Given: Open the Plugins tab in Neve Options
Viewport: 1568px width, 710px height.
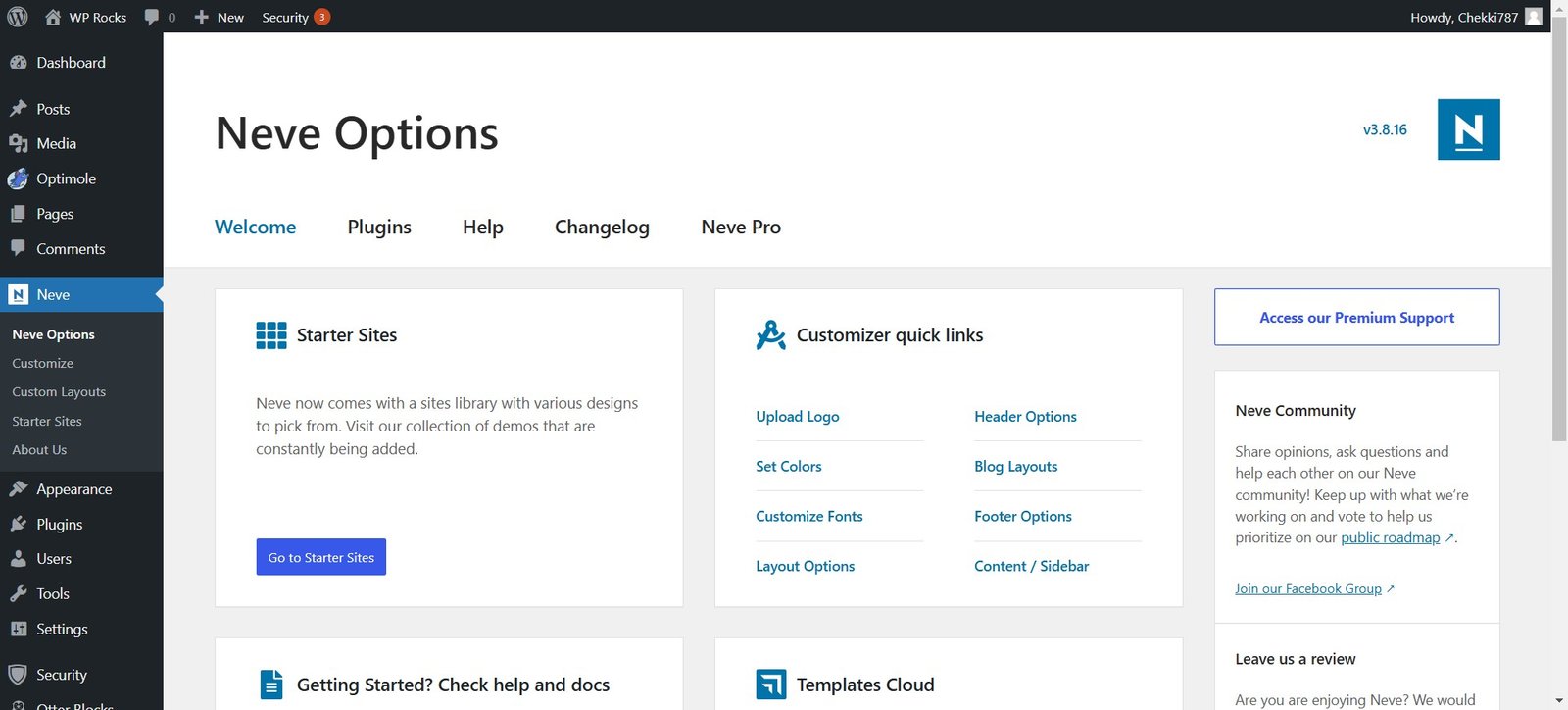Looking at the screenshot, I should [379, 228].
